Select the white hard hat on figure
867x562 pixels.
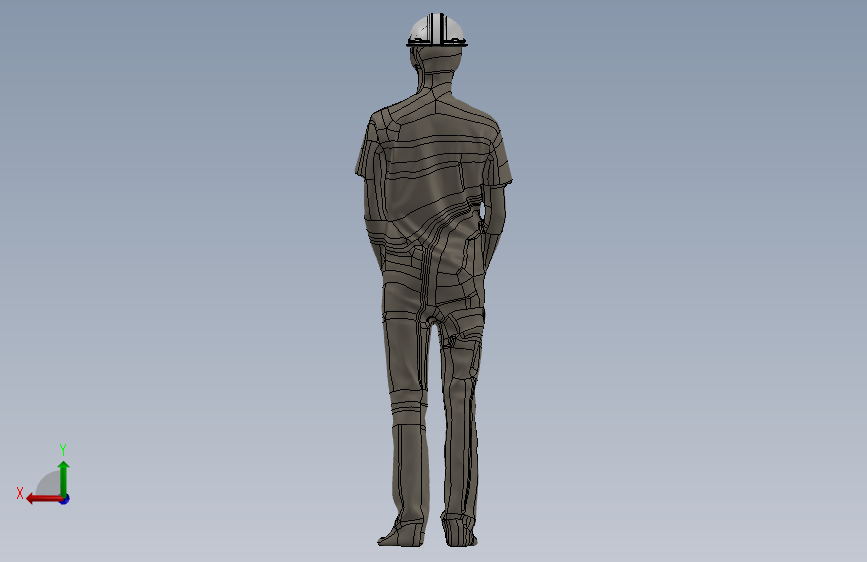click(x=437, y=30)
